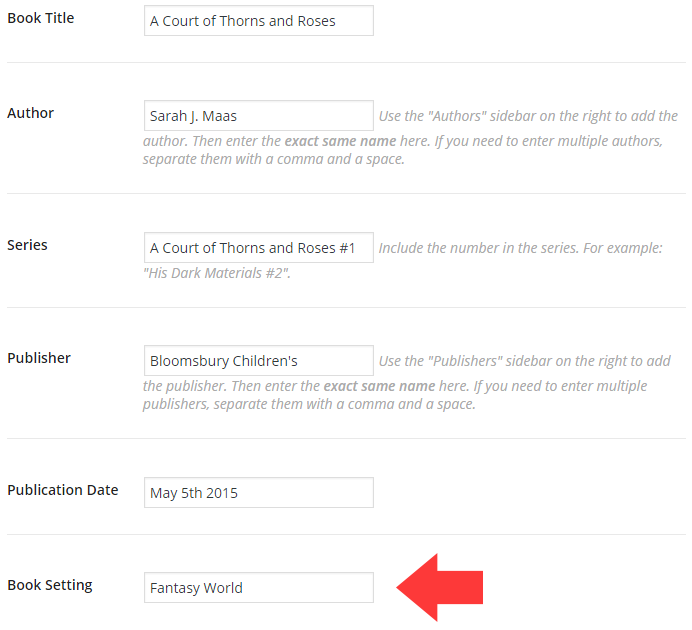Viewport: 692px width, 630px height.
Task: Click the "Book Setting" label
Action: pyautogui.click(x=50, y=585)
